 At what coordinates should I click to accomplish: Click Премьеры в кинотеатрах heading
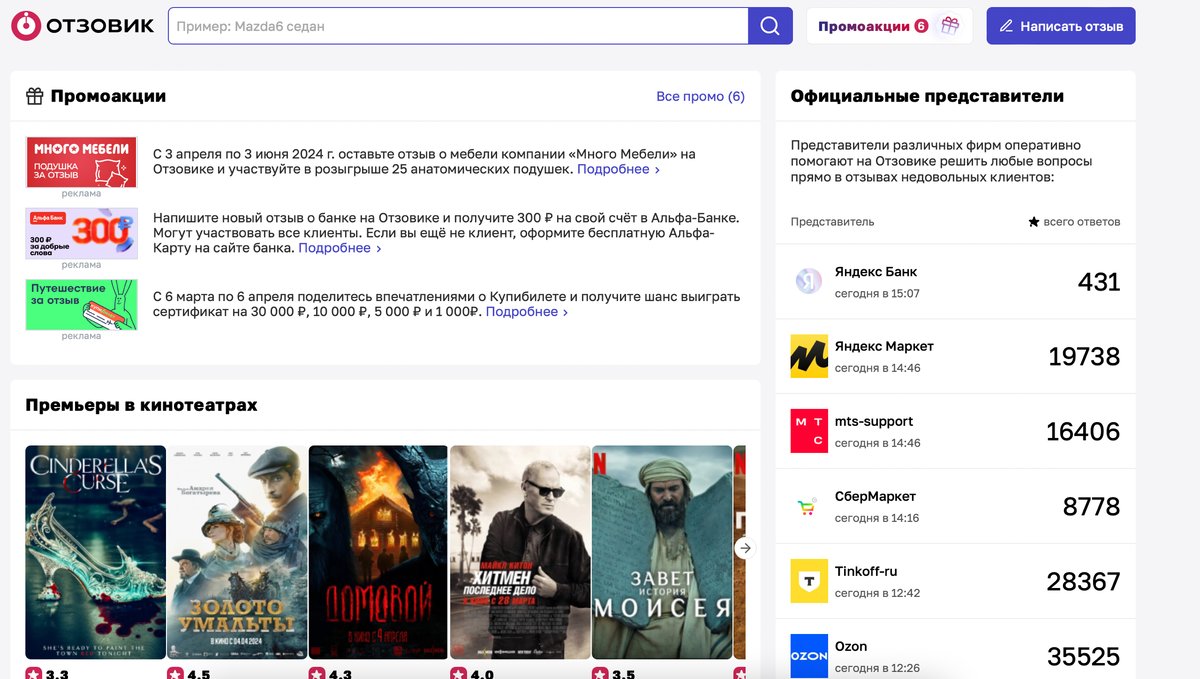pyautogui.click(x=141, y=405)
